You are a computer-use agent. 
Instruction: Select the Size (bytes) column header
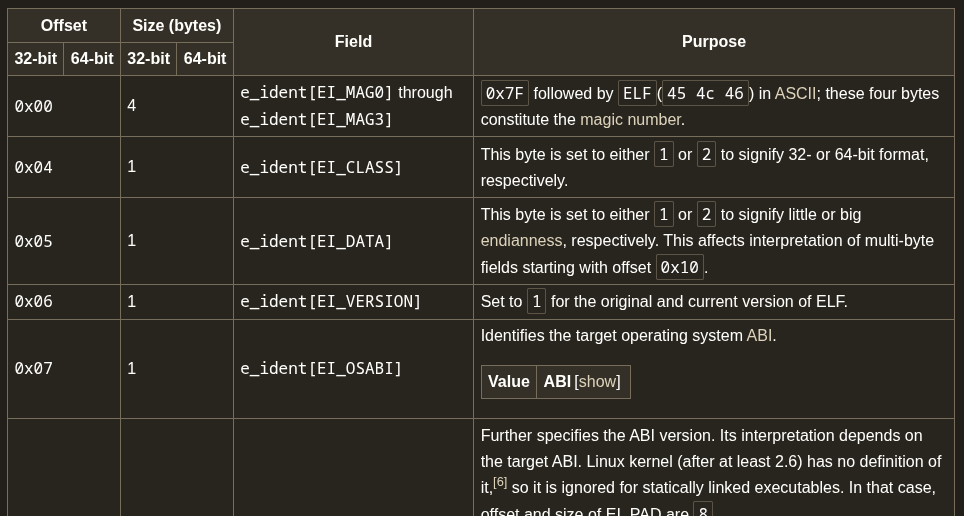[x=177, y=26]
